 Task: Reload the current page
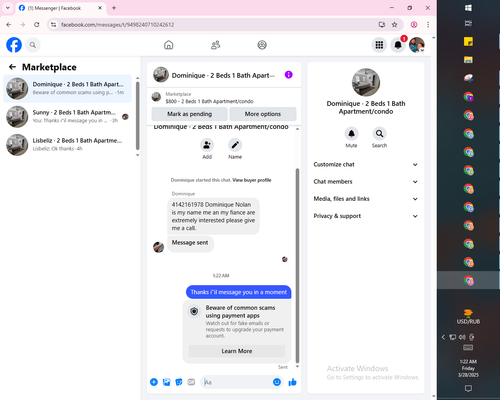click(x=37, y=24)
